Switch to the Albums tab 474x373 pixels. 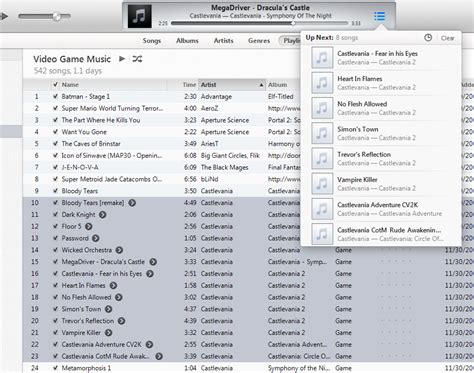point(187,41)
